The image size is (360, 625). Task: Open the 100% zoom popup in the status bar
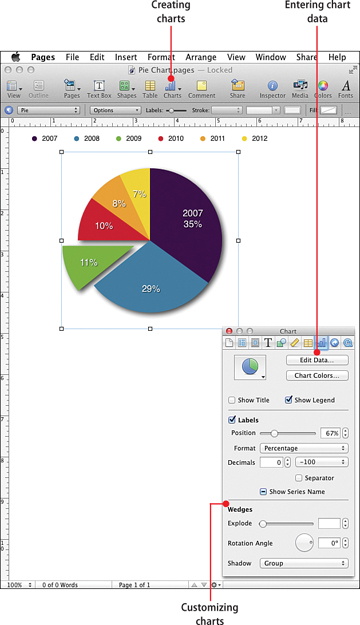pyautogui.click(x=20, y=585)
